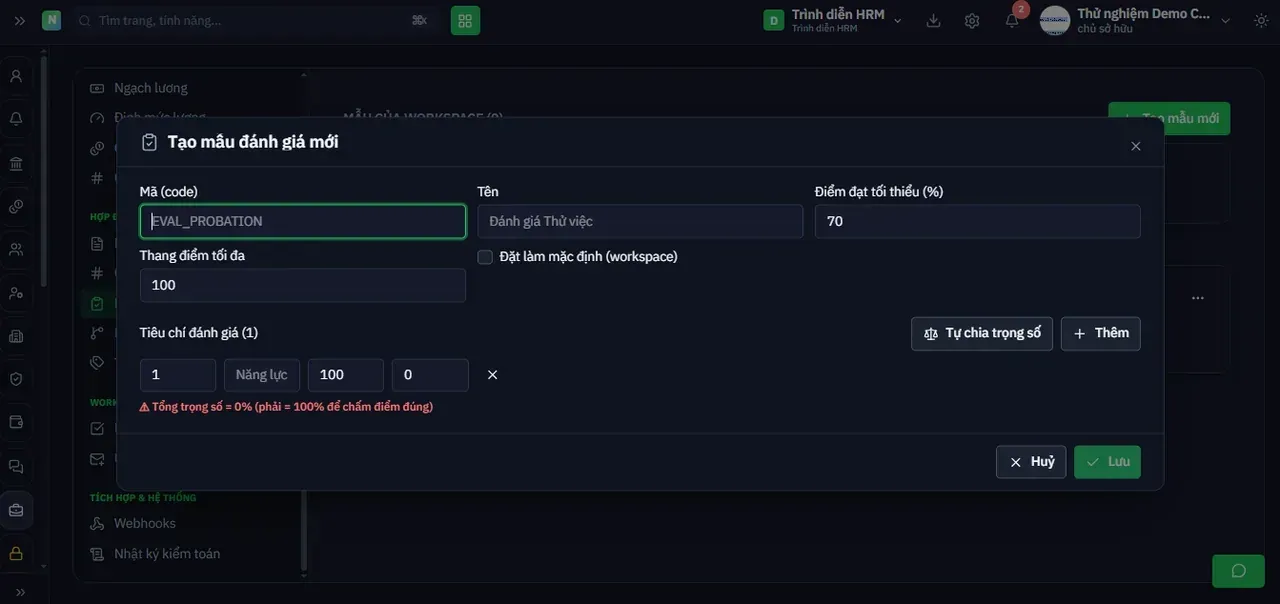Screen dimensions: 1280x604
Task: Click the padlock icon in left rail
Action: coord(16,553)
